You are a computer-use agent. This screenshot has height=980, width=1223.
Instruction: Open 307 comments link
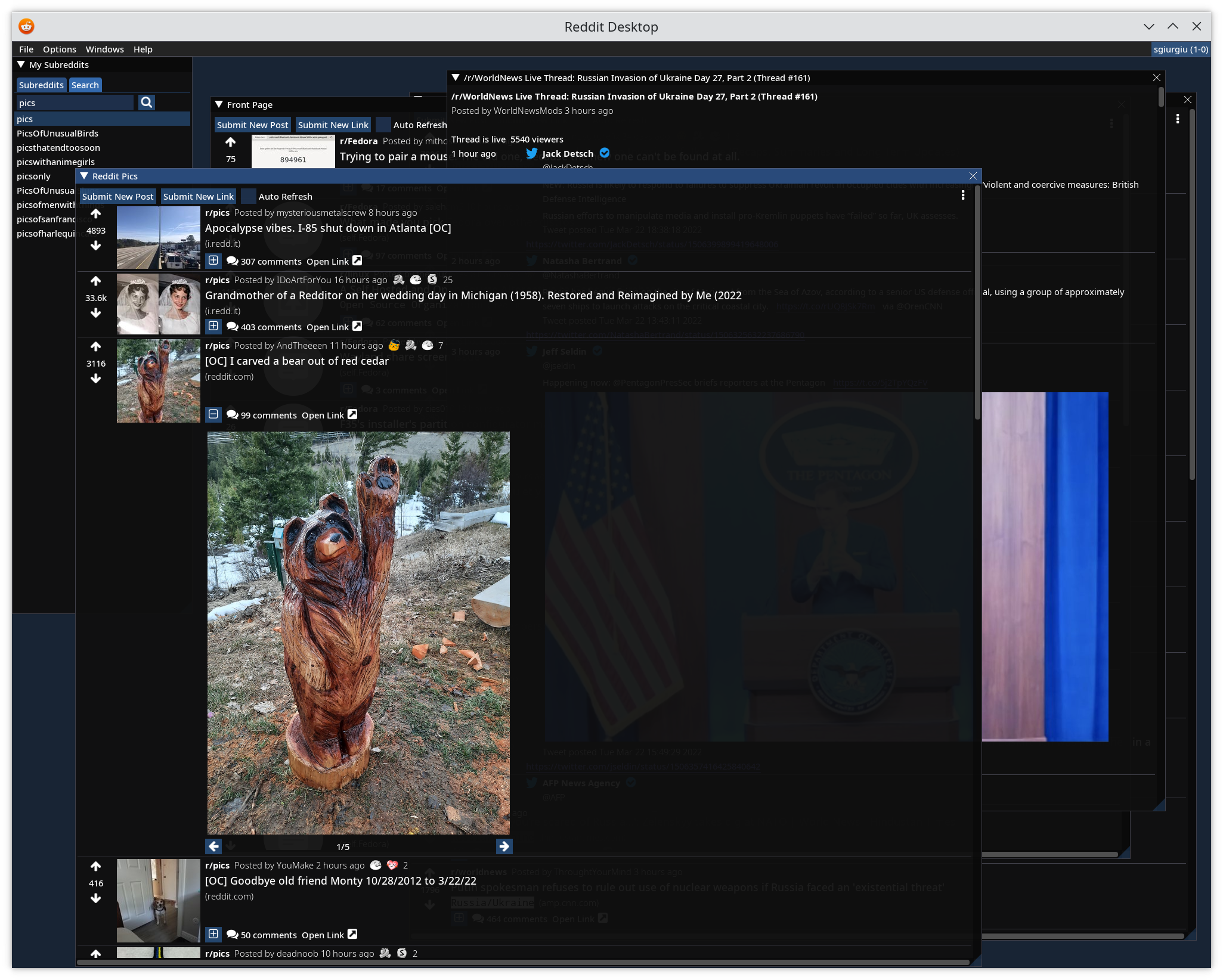point(271,261)
